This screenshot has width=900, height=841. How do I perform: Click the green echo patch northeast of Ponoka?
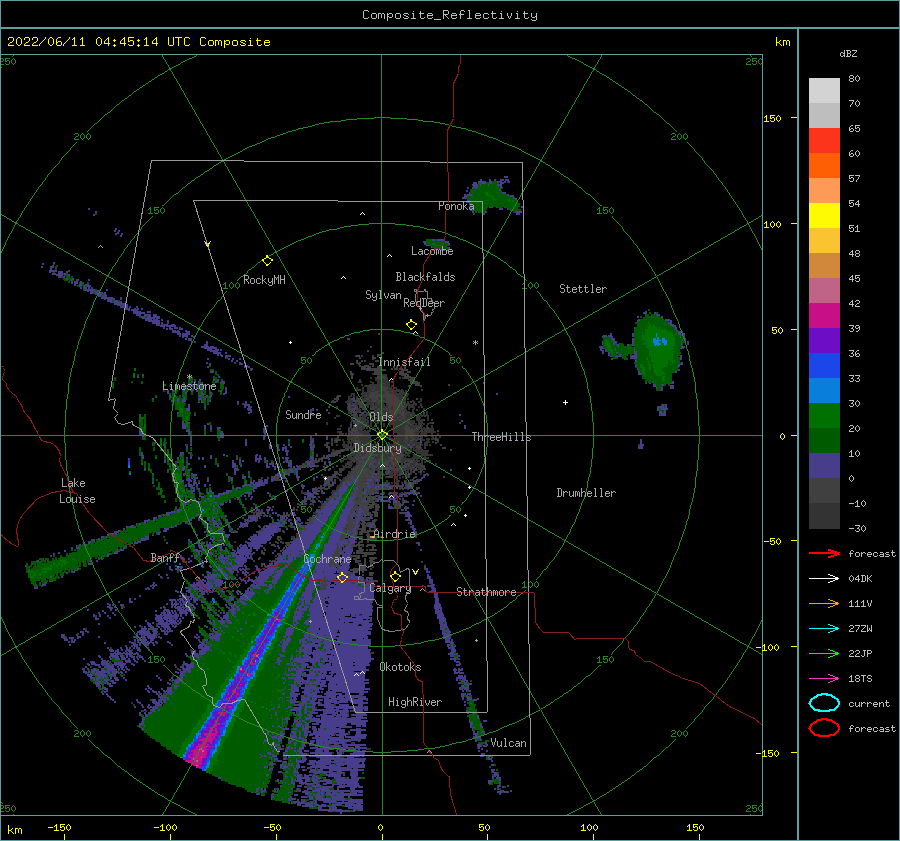point(492,195)
